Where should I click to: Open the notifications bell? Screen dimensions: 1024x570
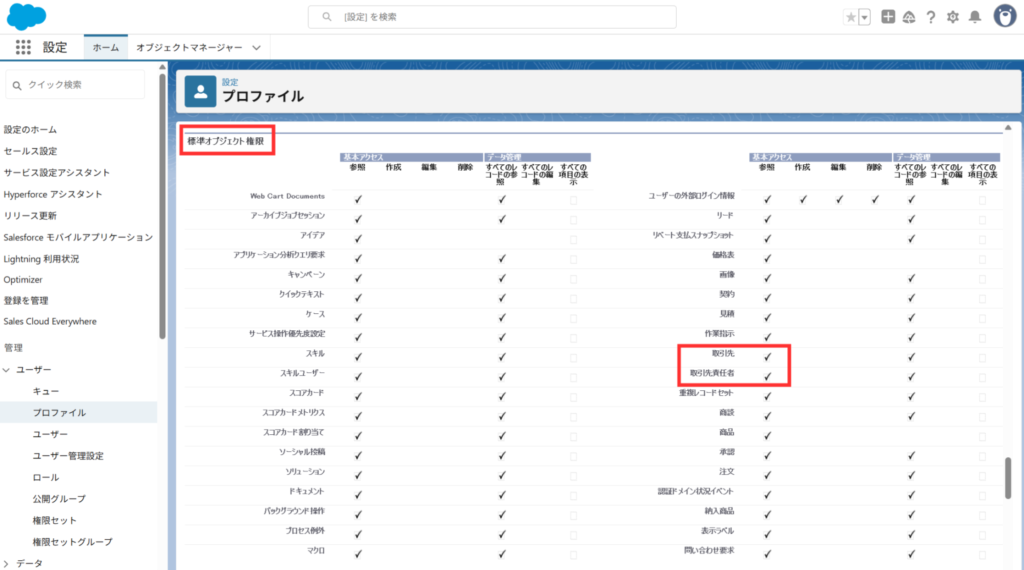click(x=974, y=17)
